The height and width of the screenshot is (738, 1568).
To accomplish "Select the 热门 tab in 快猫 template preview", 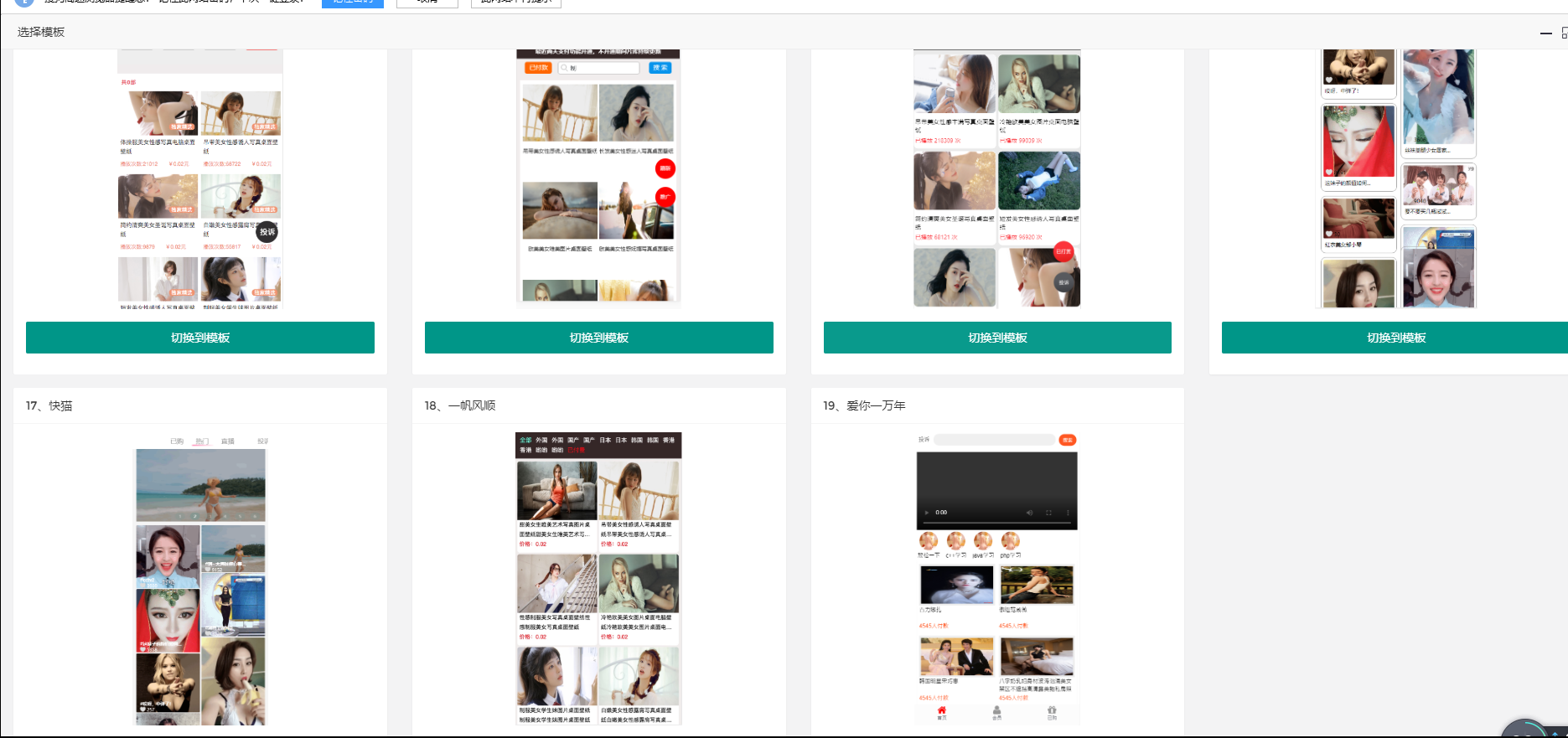I will (201, 441).
